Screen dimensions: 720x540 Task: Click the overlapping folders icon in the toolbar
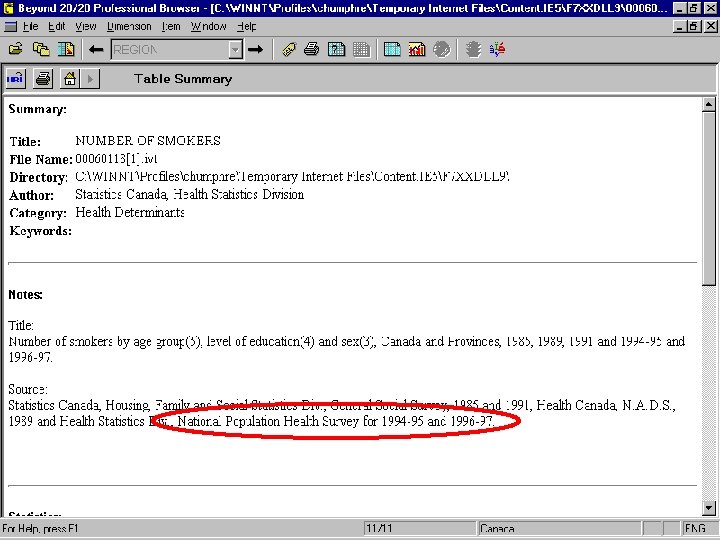coord(41,49)
